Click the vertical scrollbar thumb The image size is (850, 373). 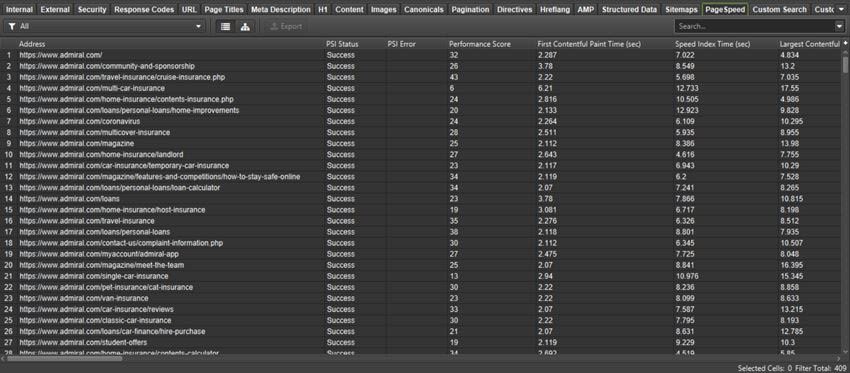coord(845,64)
